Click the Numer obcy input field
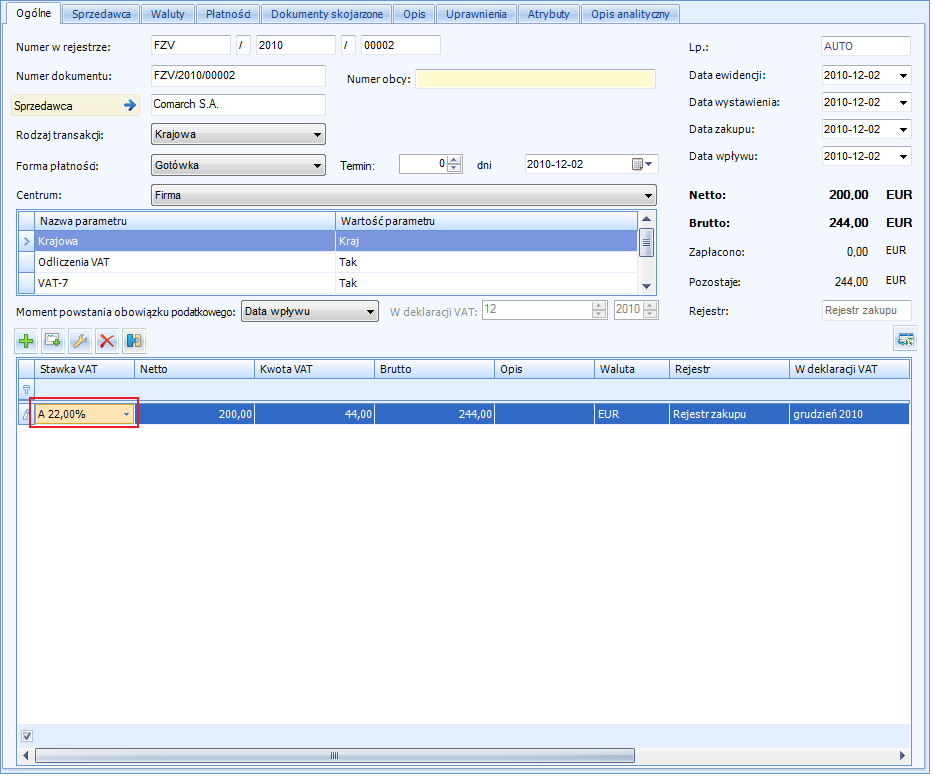933x776 pixels. (535, 79)
